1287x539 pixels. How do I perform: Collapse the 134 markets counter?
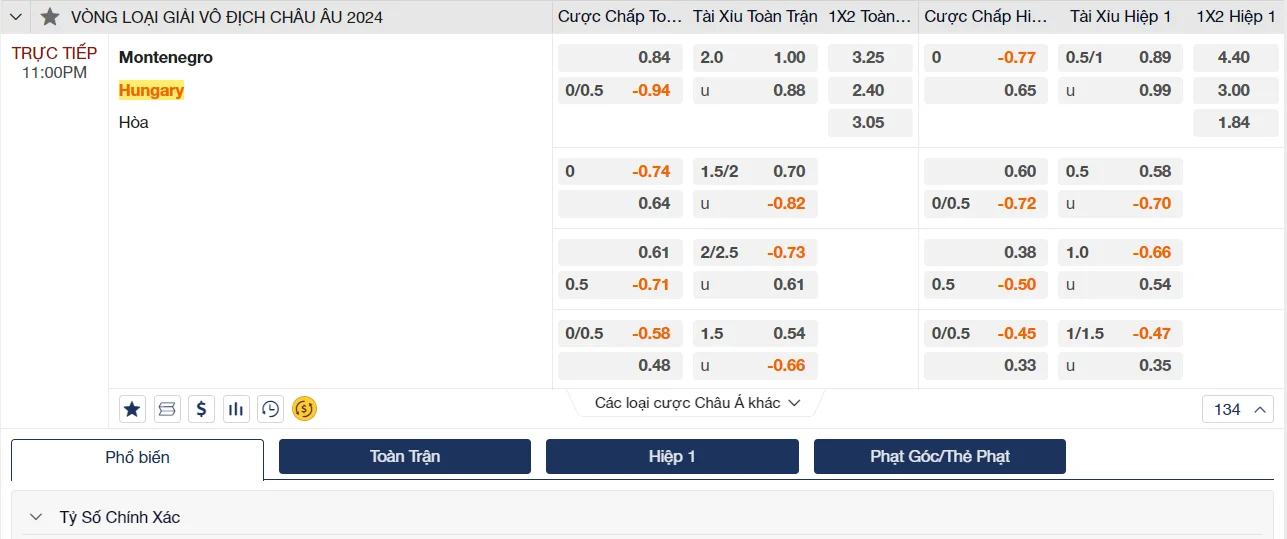[x=1237, y=409]
